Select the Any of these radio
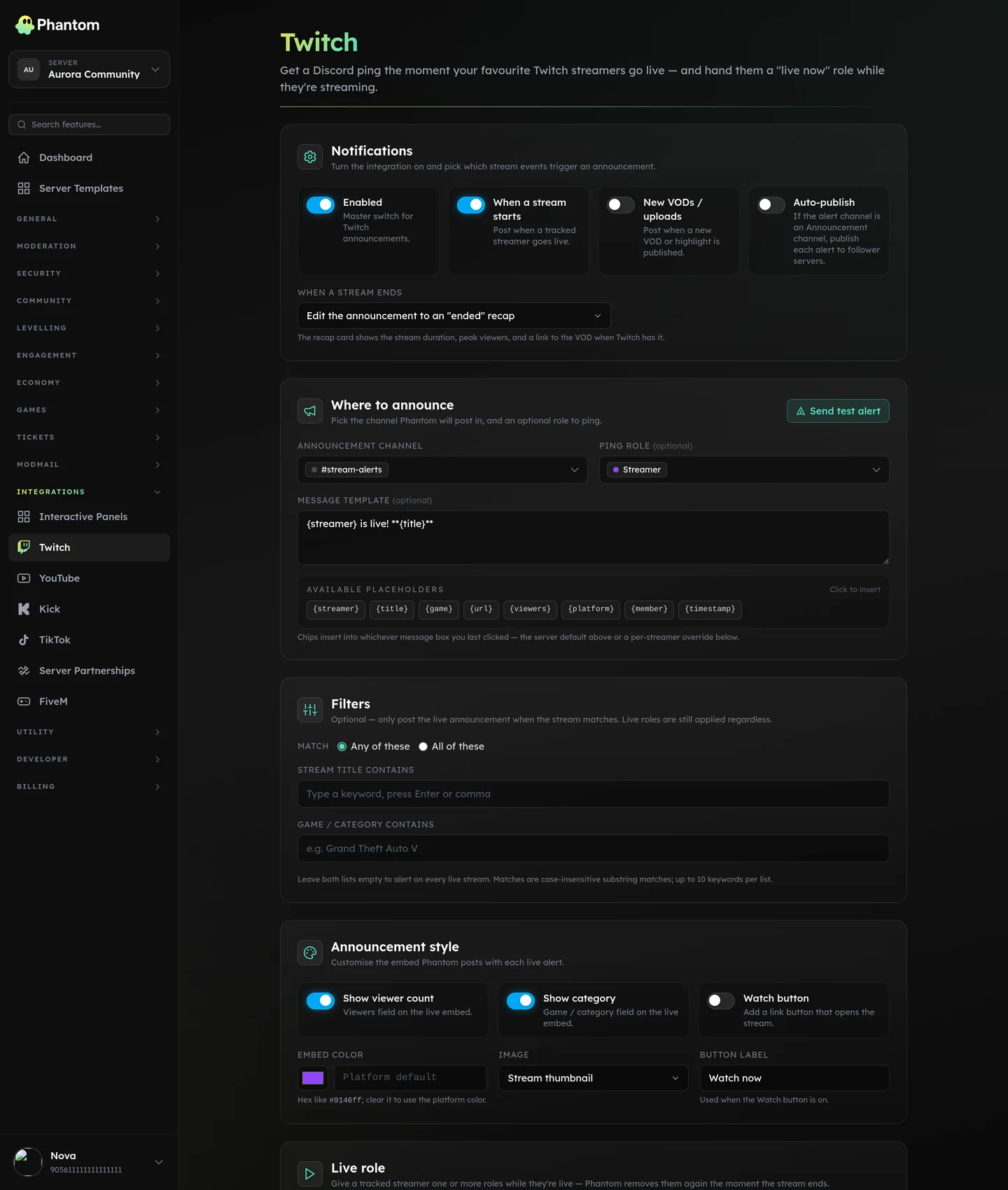Screen dimensions: 1008x1190 click(x=342, y=747)
